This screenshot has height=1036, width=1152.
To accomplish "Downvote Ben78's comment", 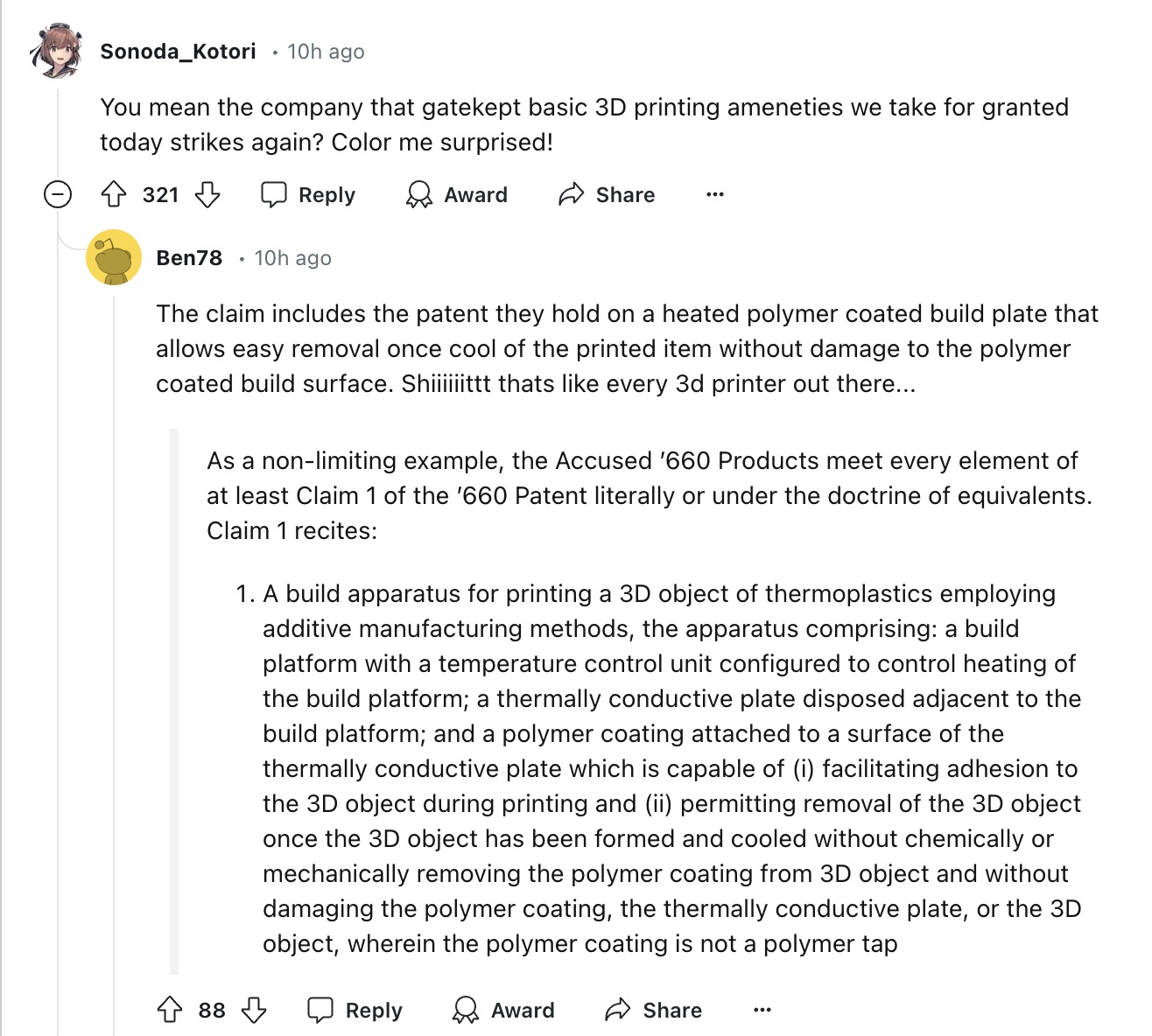I will pyautogui.click(x=254, y=1010).
